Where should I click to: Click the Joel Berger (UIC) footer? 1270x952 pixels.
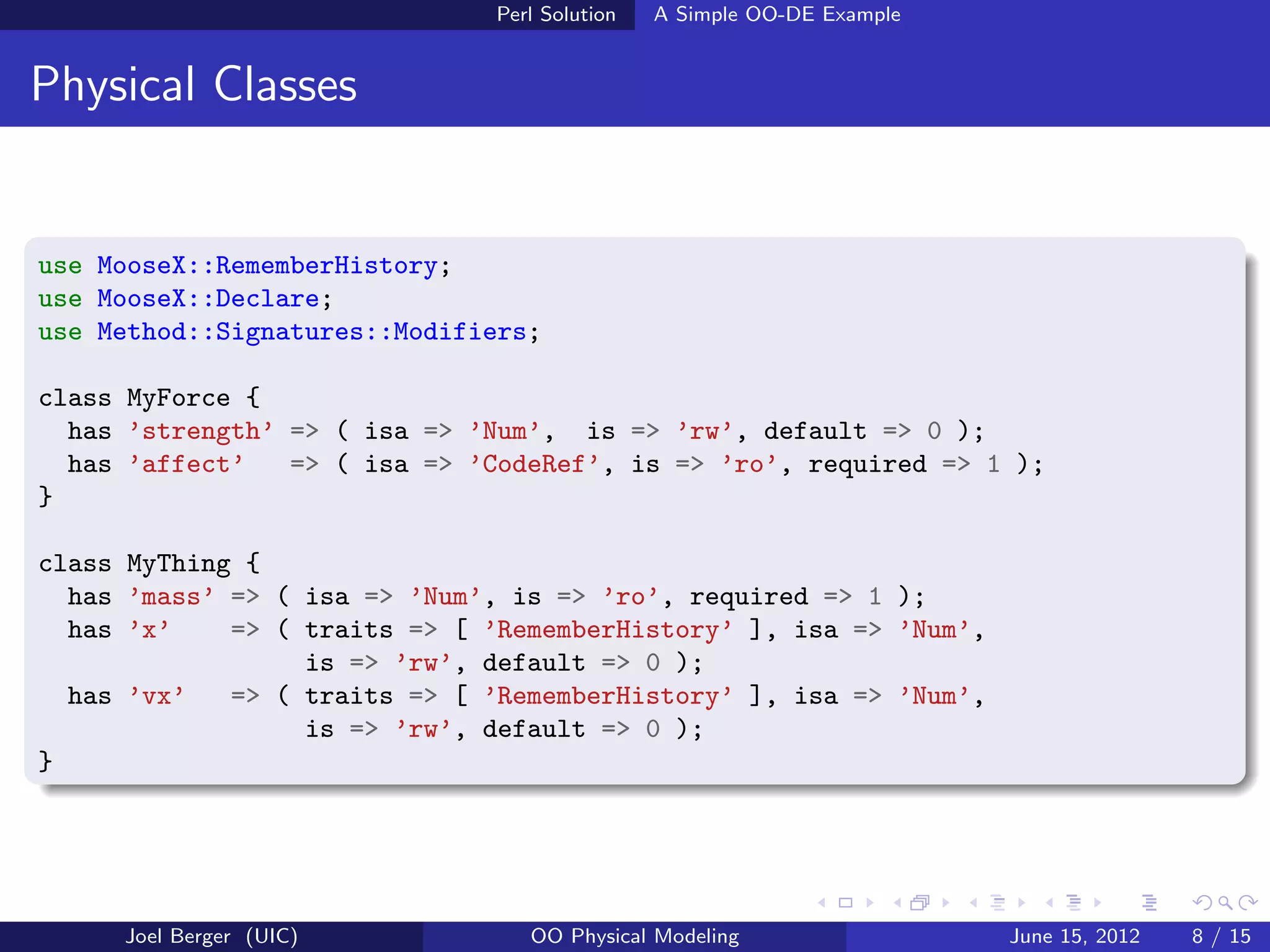211,936
